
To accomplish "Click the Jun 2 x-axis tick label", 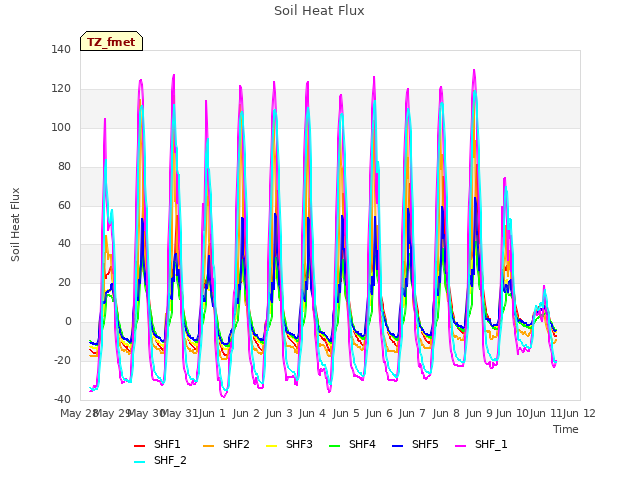I will click(x=246, y=413).
